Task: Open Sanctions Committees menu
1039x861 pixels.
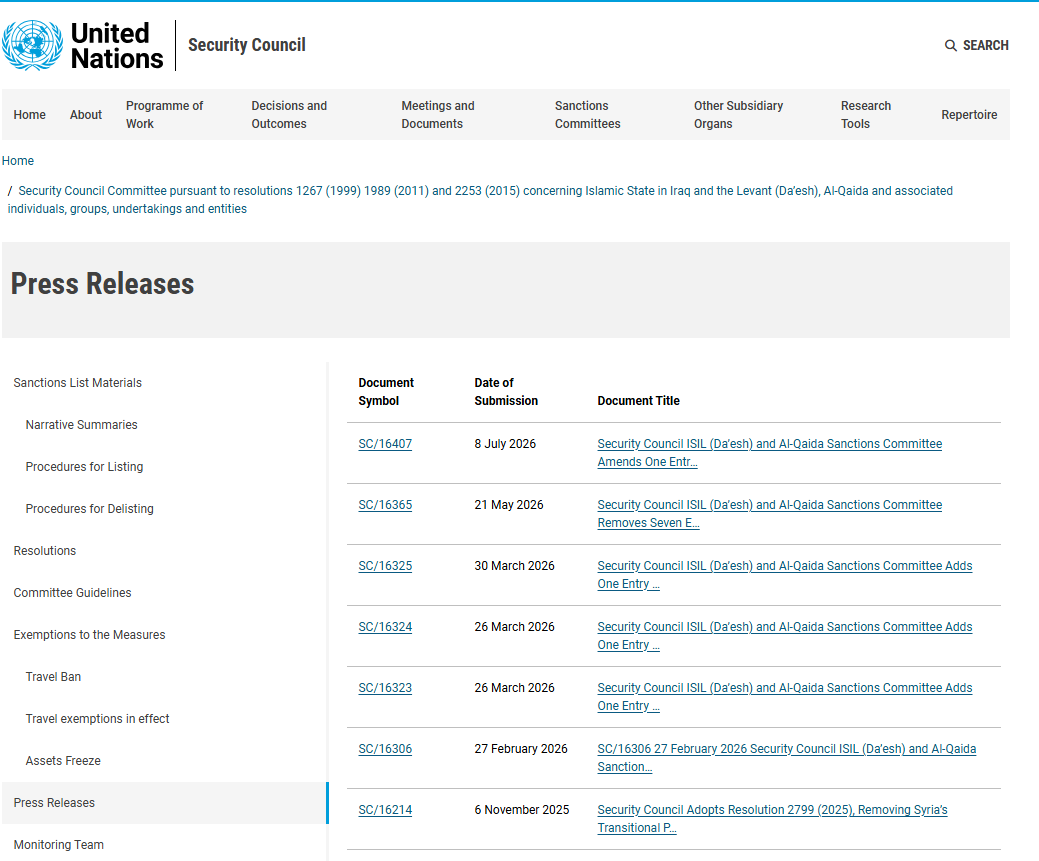Action: [587, 115]
